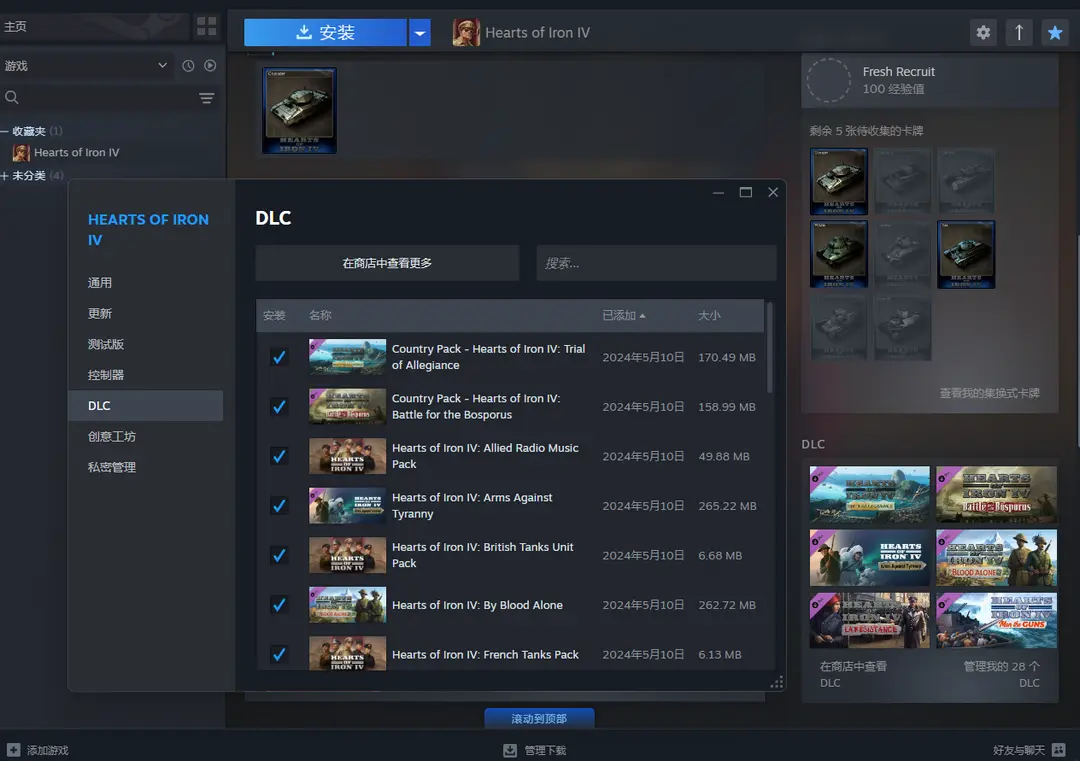Click the add game plus icon
The height and width of the screenshot is (761, 1080).
13,750
